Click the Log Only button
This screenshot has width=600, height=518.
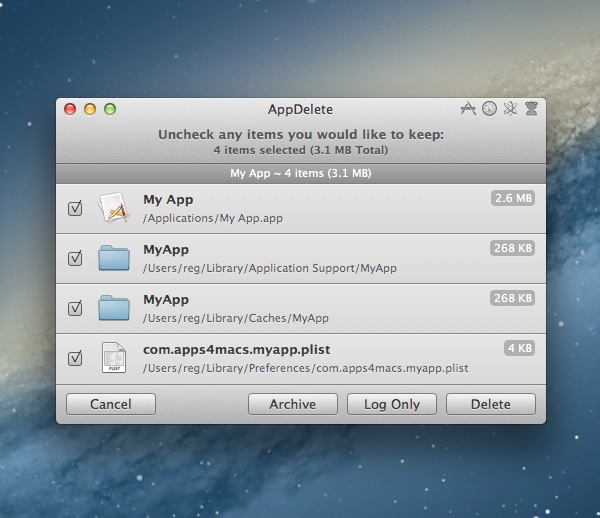[391, 404]
